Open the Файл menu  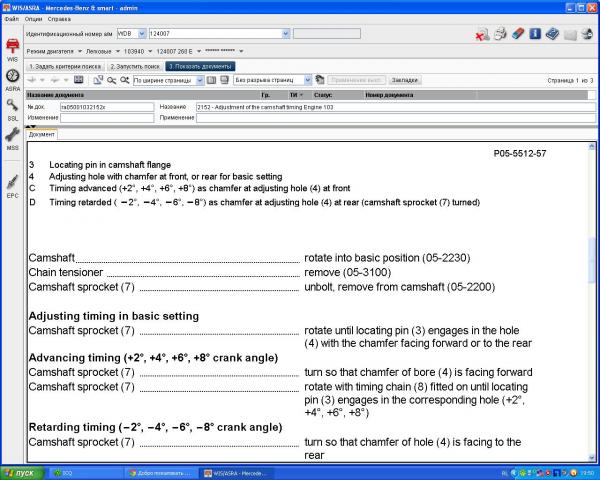[x=11, y=19]
